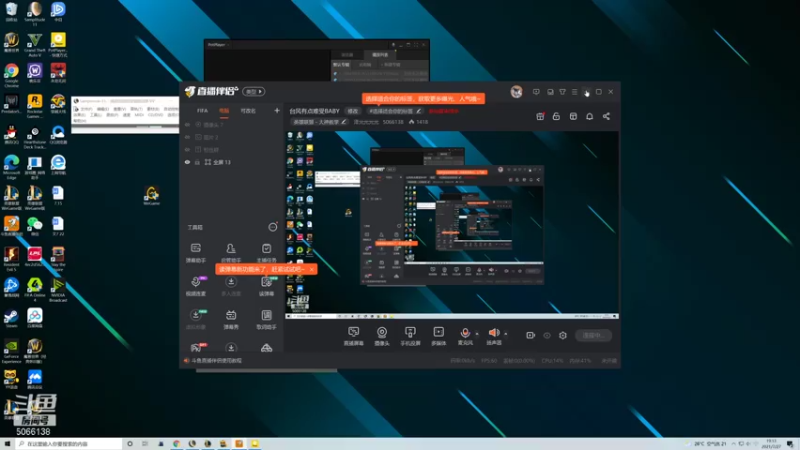The width and height of the screenshot is (800, 450).
Task: Open the 主播任务 tool
Action: pos(266,253)
